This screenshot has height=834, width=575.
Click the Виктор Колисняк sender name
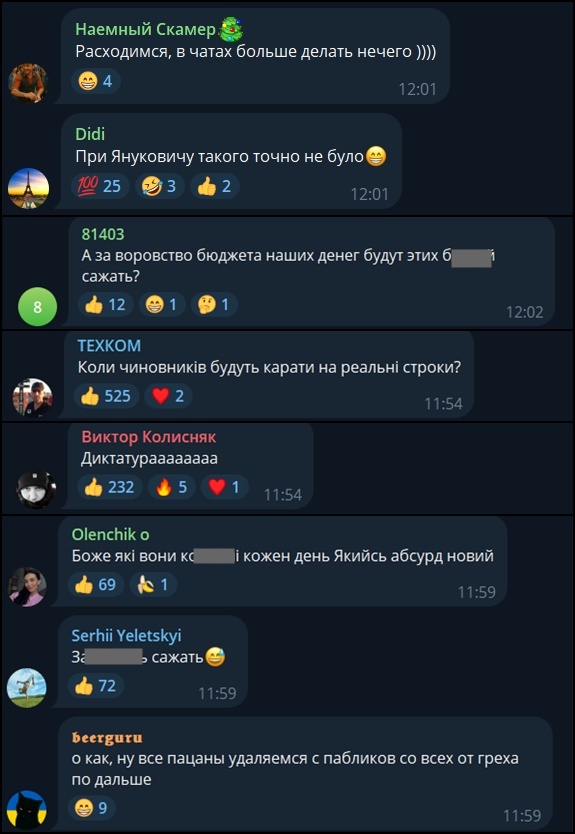(x=149, y=437)
